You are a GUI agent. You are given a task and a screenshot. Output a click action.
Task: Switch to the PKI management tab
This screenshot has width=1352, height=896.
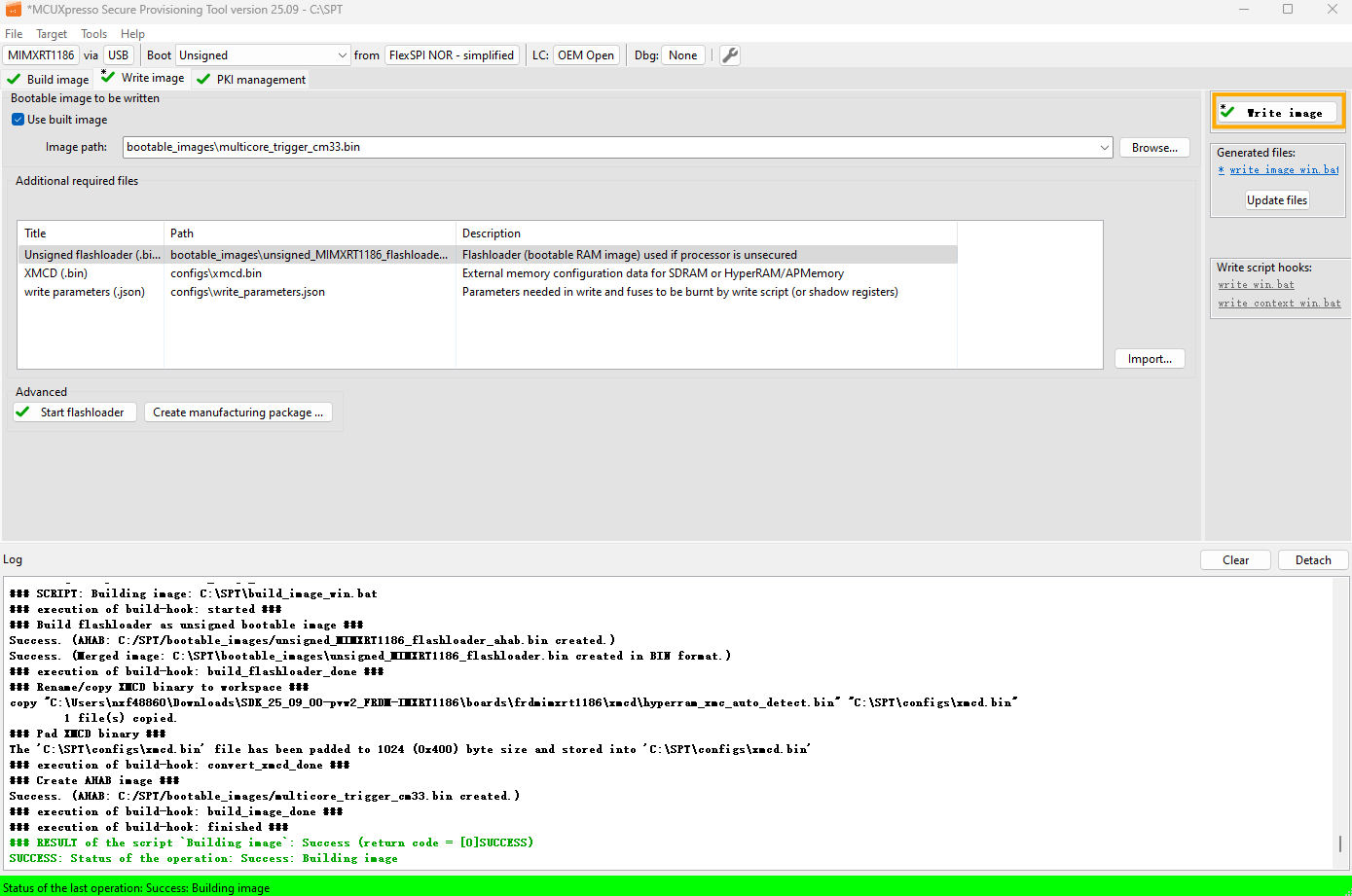tap(260, 80)
